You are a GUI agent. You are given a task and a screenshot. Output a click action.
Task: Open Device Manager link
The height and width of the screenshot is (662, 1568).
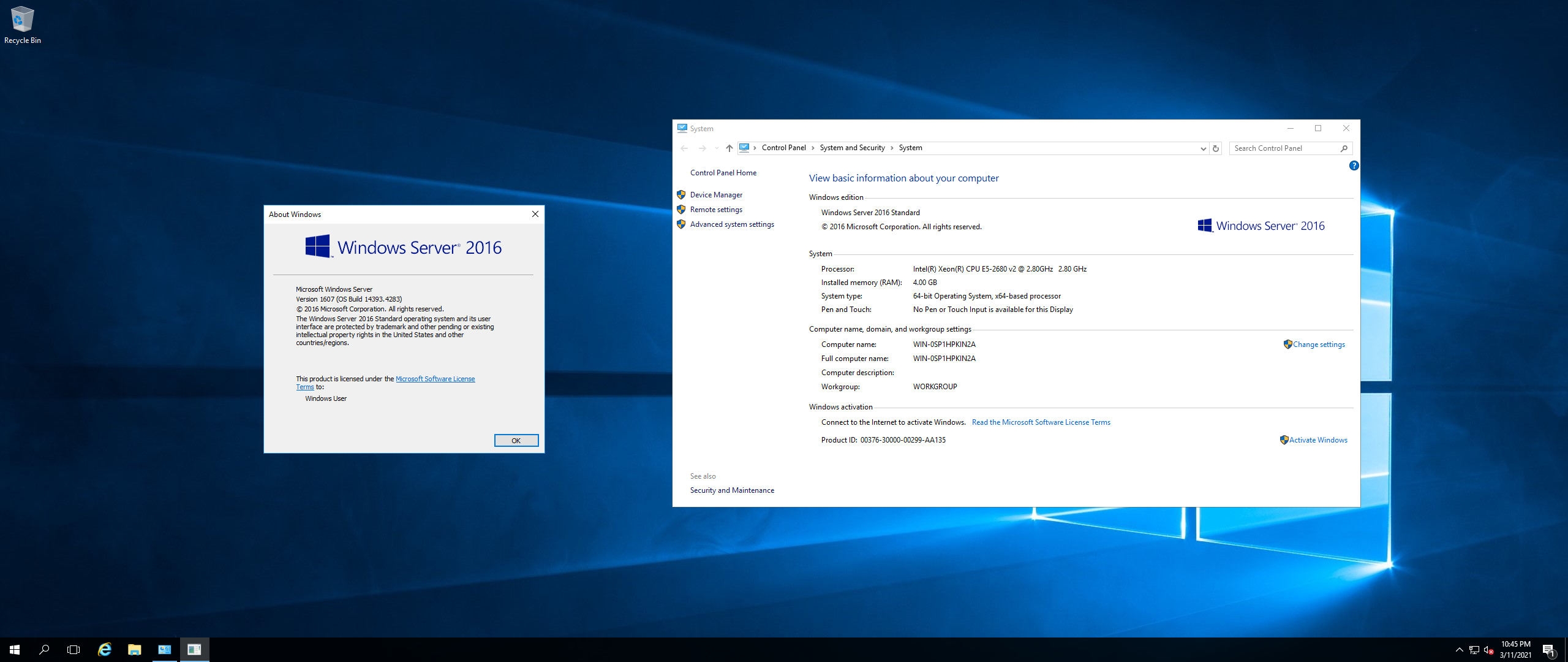click(716, 195)
